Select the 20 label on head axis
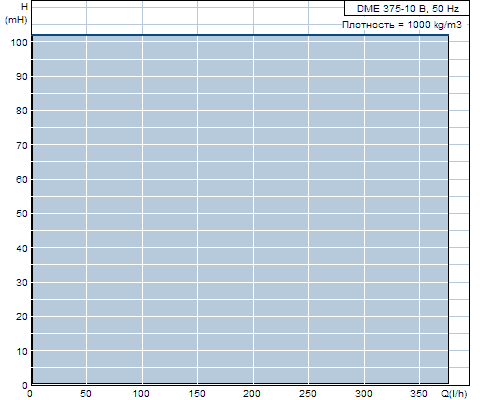The image size is (500, 400). coord(22,316)
